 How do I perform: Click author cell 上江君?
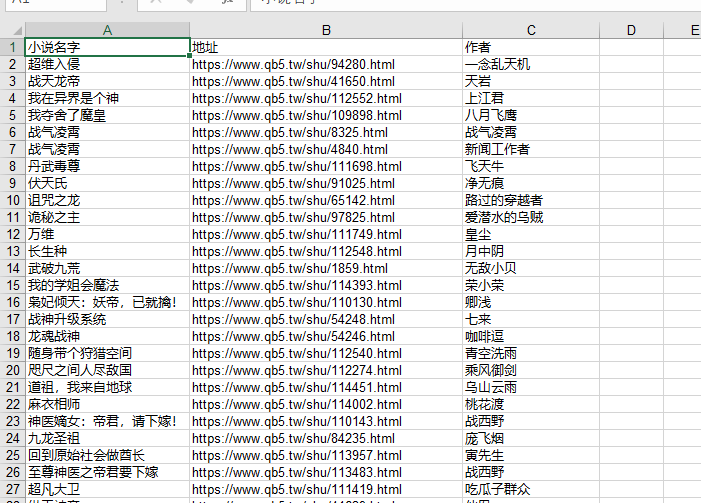[x=531, y=98]
